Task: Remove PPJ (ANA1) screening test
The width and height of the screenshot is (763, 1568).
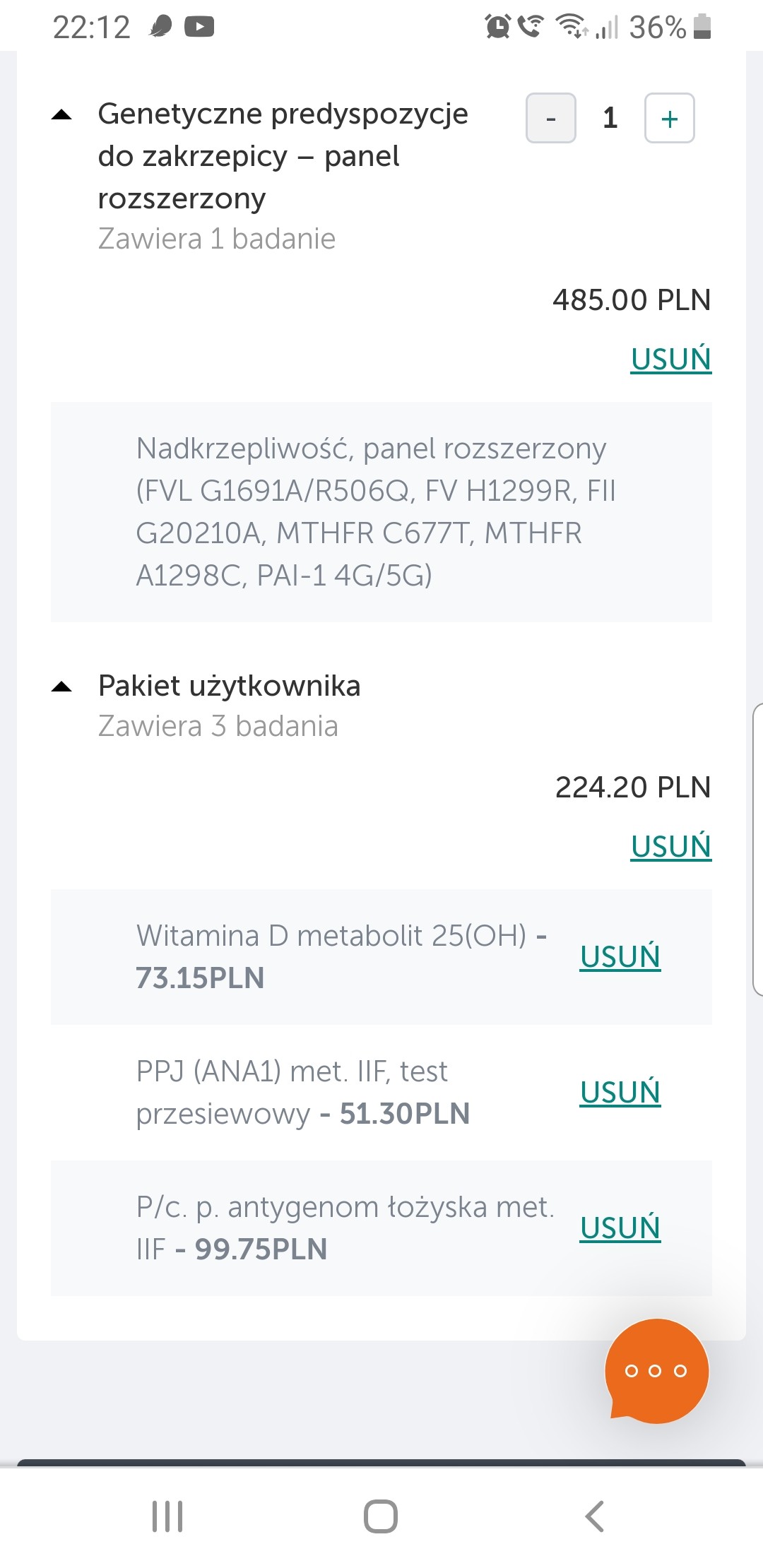Action: pyautogui.click(x=620, y=1092)
